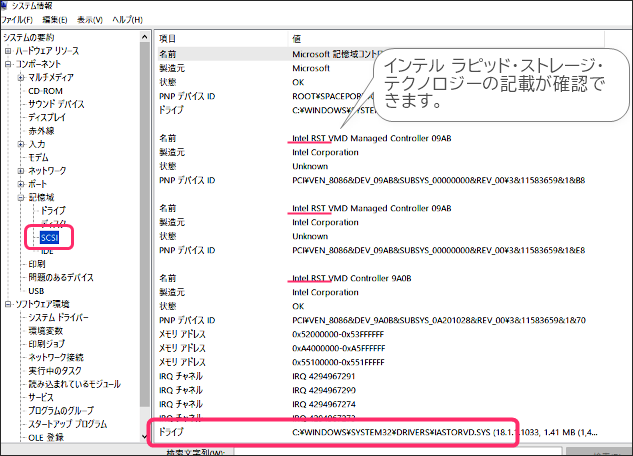
Task: Click the IRQ 4294967274 value
Action: pyautogui.click(x=324, y=404)
